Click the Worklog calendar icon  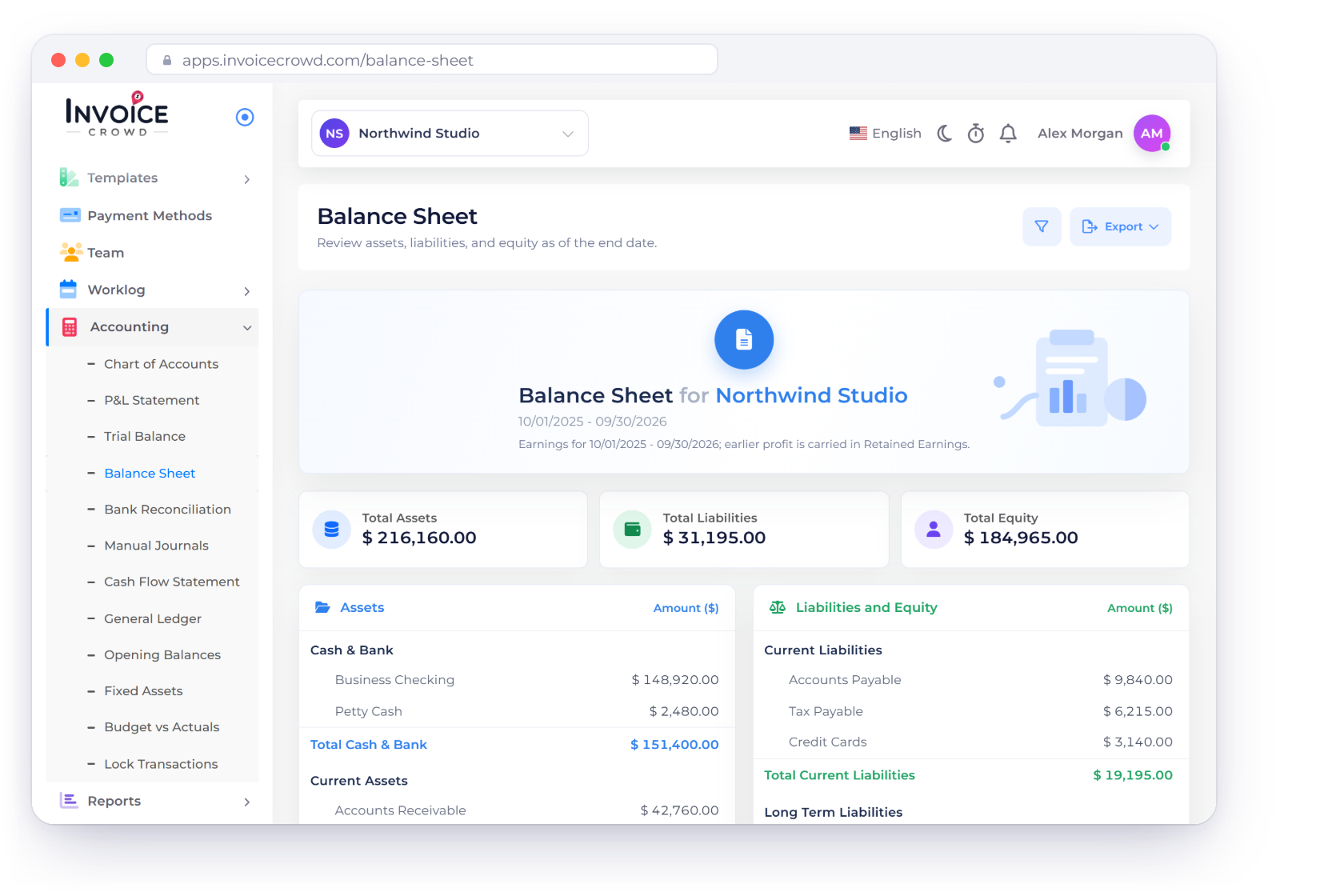tap(69, 289)
